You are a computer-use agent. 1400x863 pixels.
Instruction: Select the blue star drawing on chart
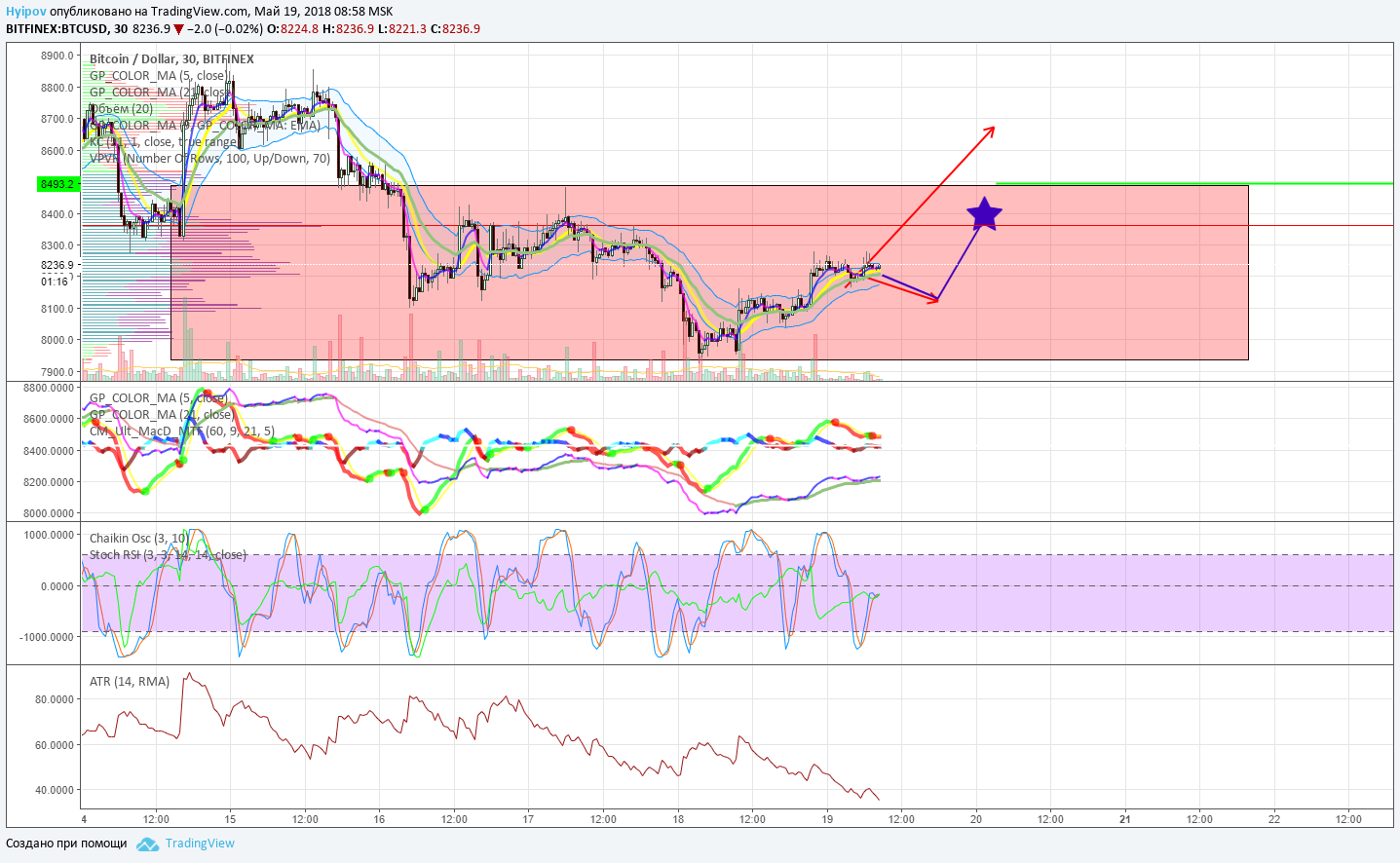point(985,214)
